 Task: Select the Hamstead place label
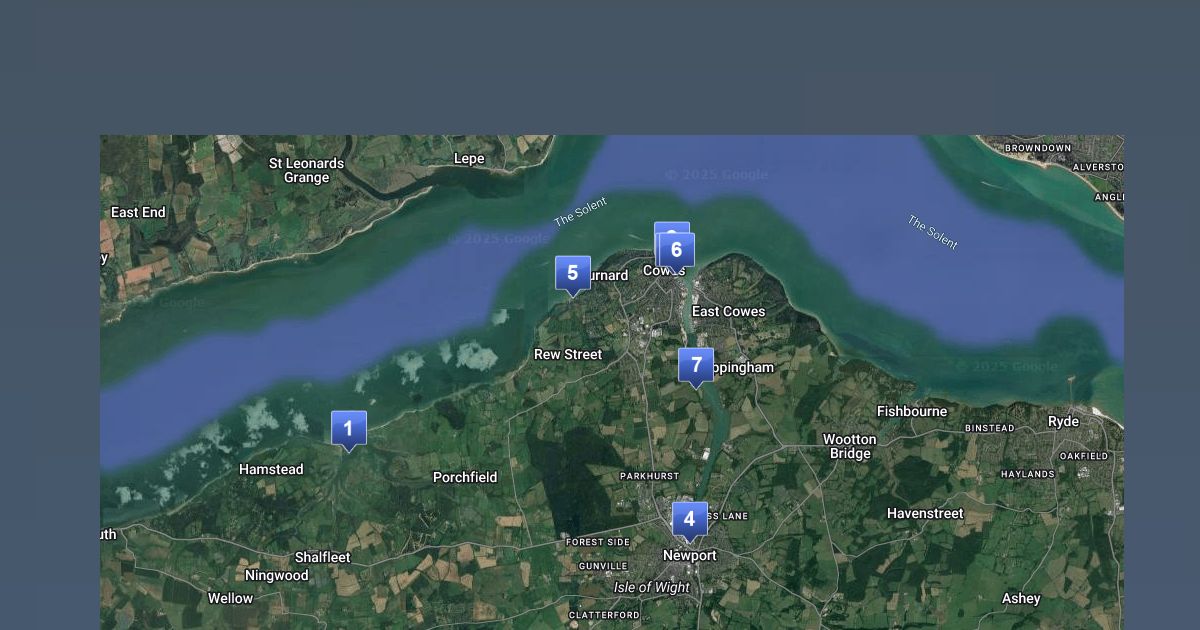tap(271, 469)
